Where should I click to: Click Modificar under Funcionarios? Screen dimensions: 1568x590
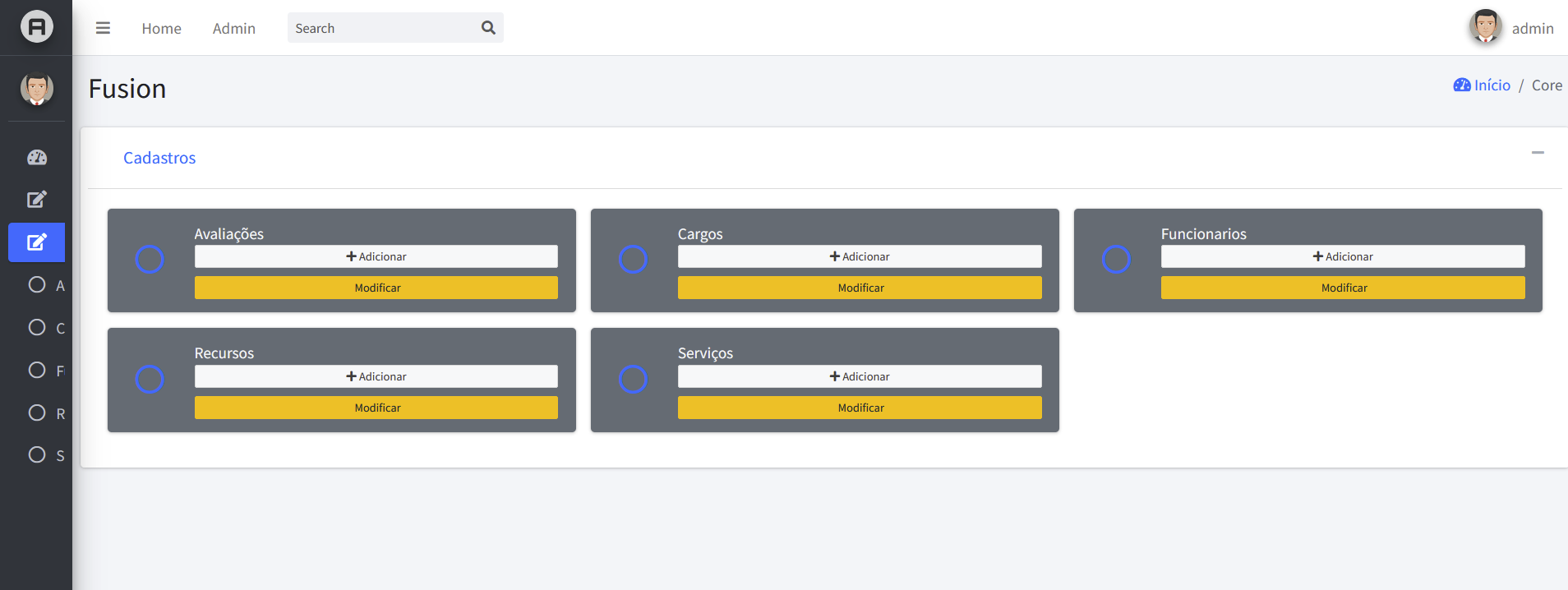pos(1343,288)
